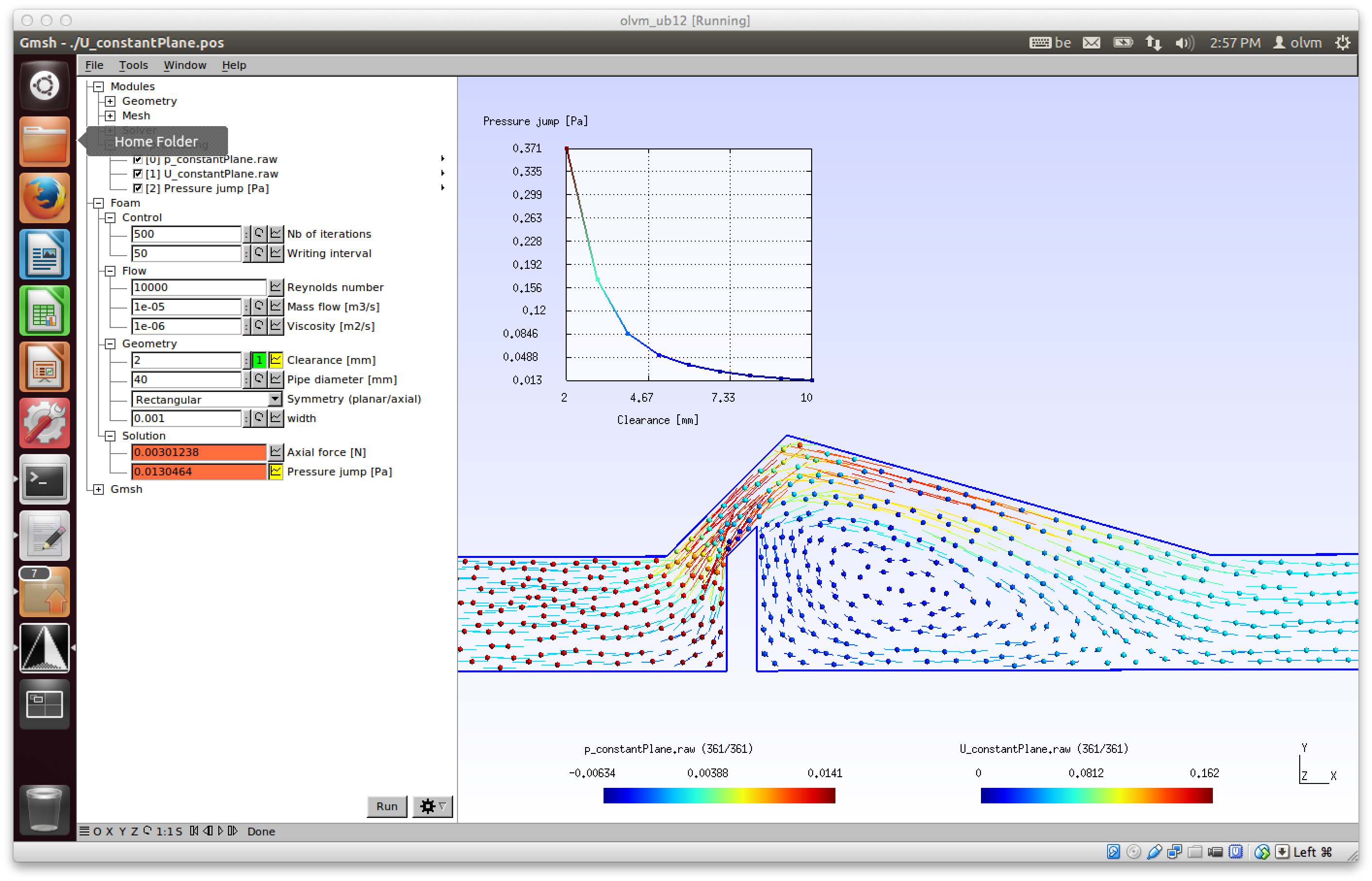Open options arrow for Pressure jump view
Image resolution: width=1372 pixels, height=881 pixels.
[443, 188]
